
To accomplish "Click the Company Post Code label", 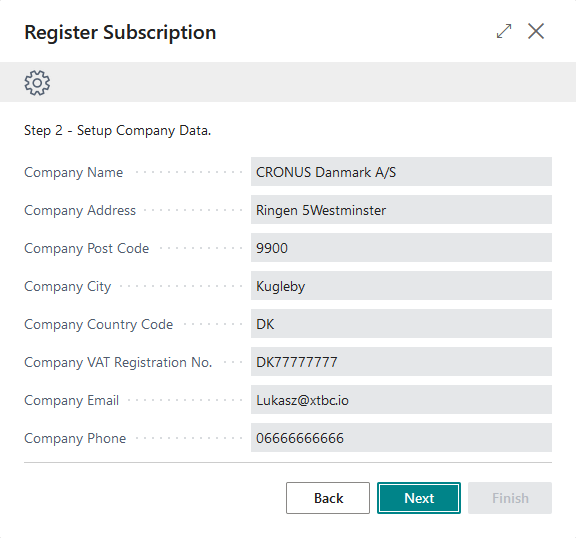I will (x=86, y=248).
